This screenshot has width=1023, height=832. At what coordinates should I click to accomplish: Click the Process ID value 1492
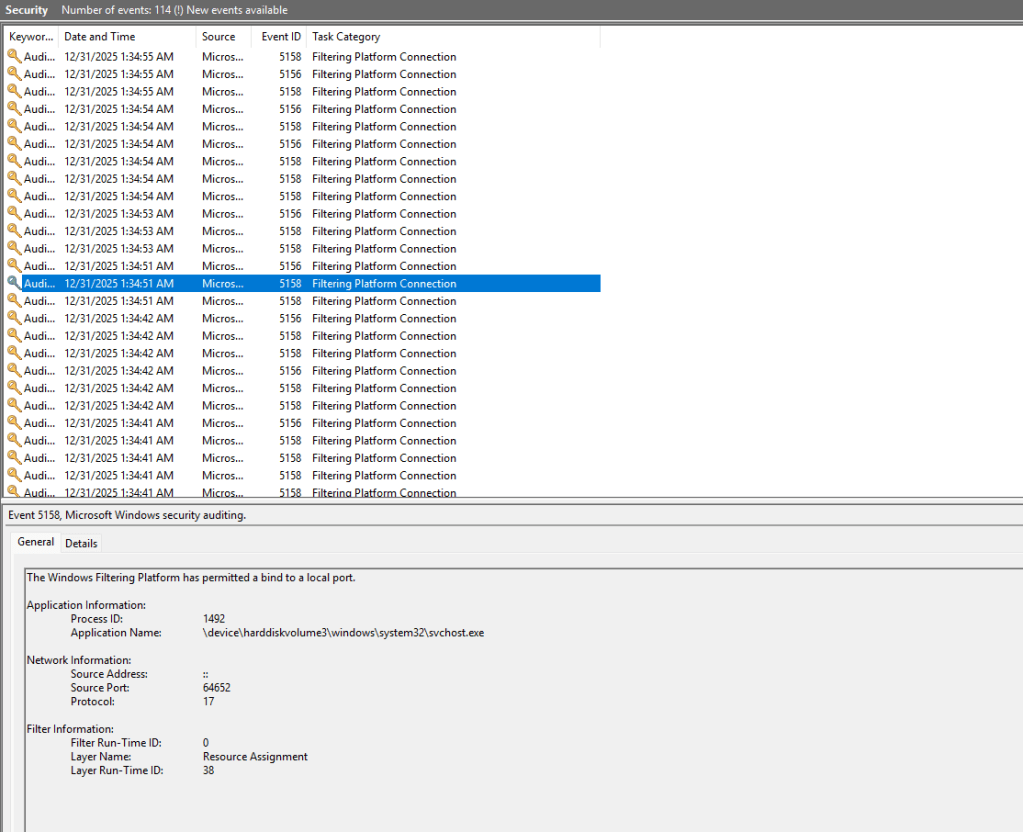point(214,619)
